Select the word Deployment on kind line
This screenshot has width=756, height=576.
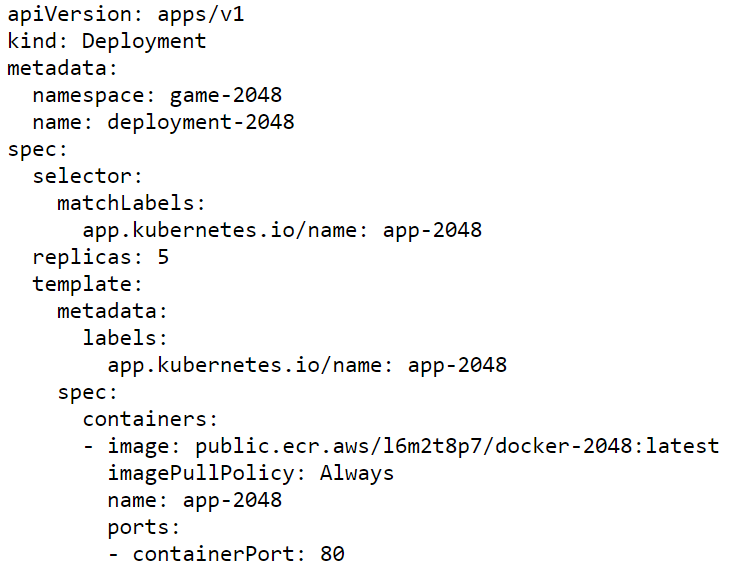click(144, 42)
